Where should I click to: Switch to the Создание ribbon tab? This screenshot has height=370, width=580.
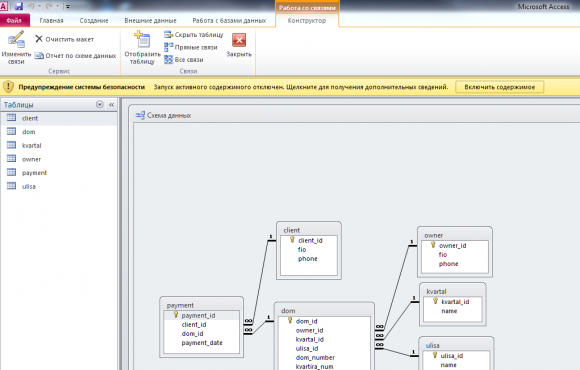pyautogui.click(x=94, y=20)
